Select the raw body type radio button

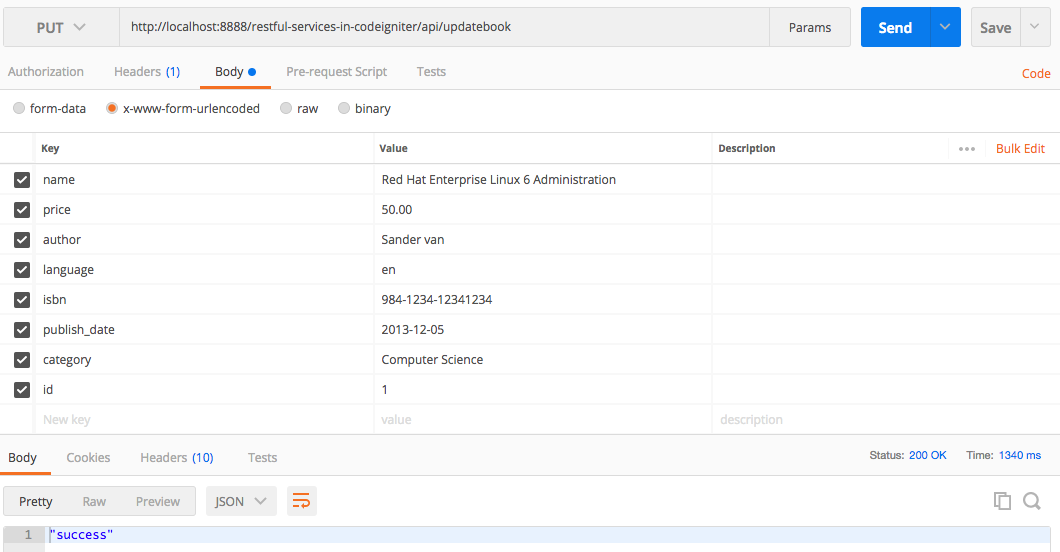(286, 109)
